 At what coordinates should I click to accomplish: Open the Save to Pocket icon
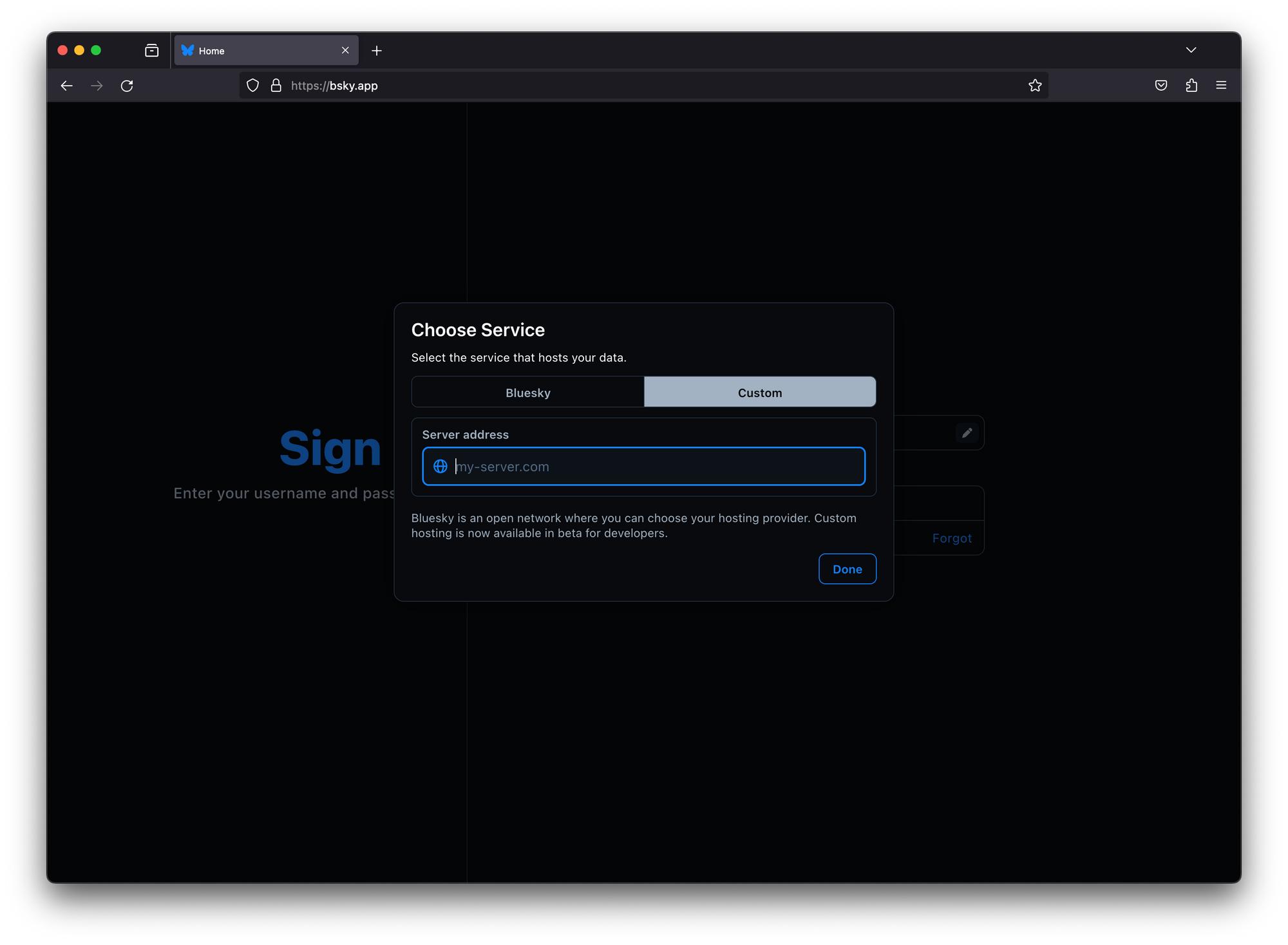[x=1161, y=86]
